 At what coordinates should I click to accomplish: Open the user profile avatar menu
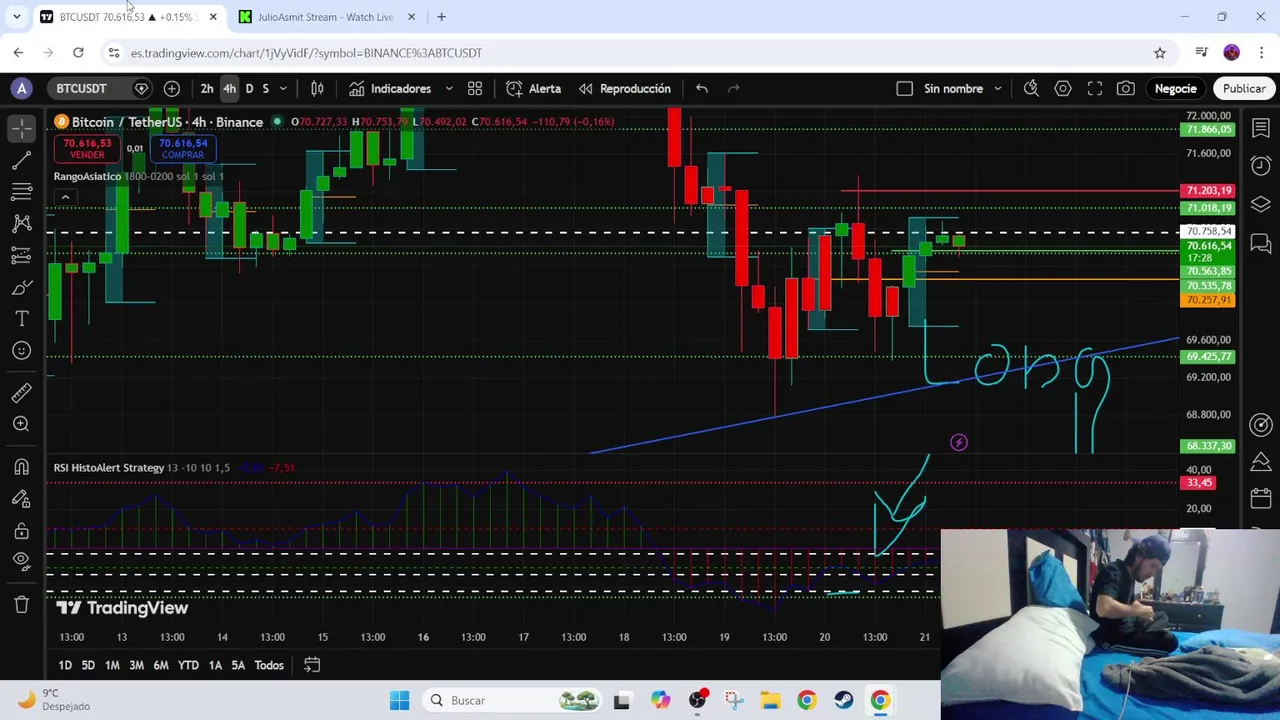[x=21, y=89]
